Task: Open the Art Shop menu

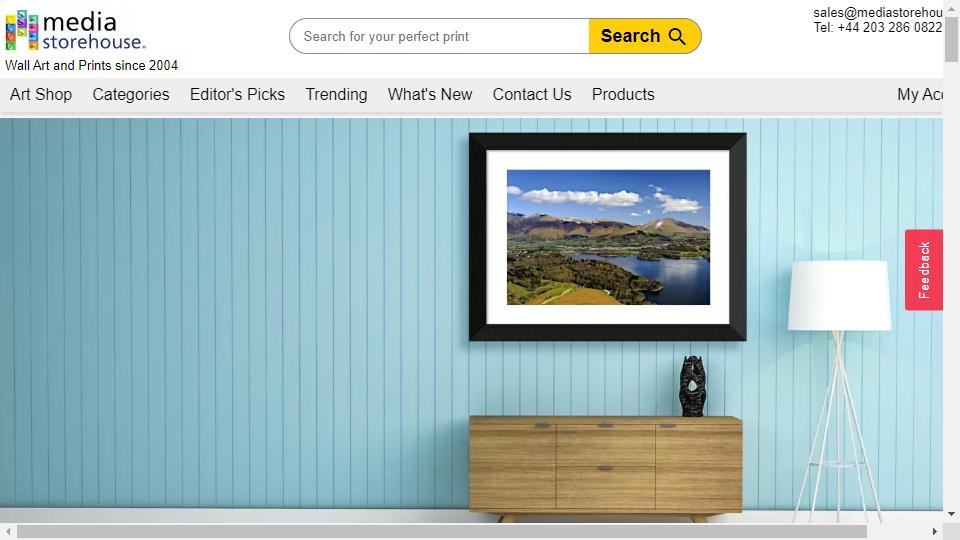Action: pos(41,94)
